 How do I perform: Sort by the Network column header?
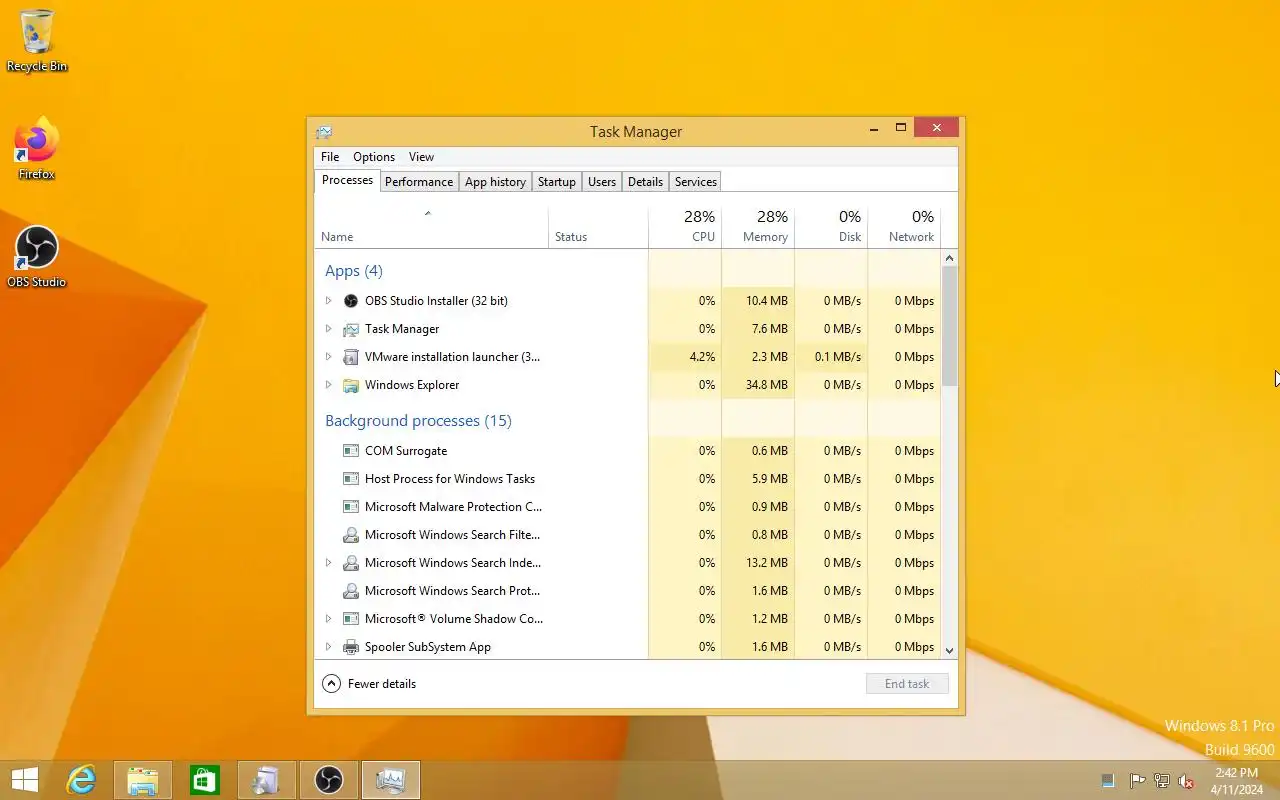904,227
